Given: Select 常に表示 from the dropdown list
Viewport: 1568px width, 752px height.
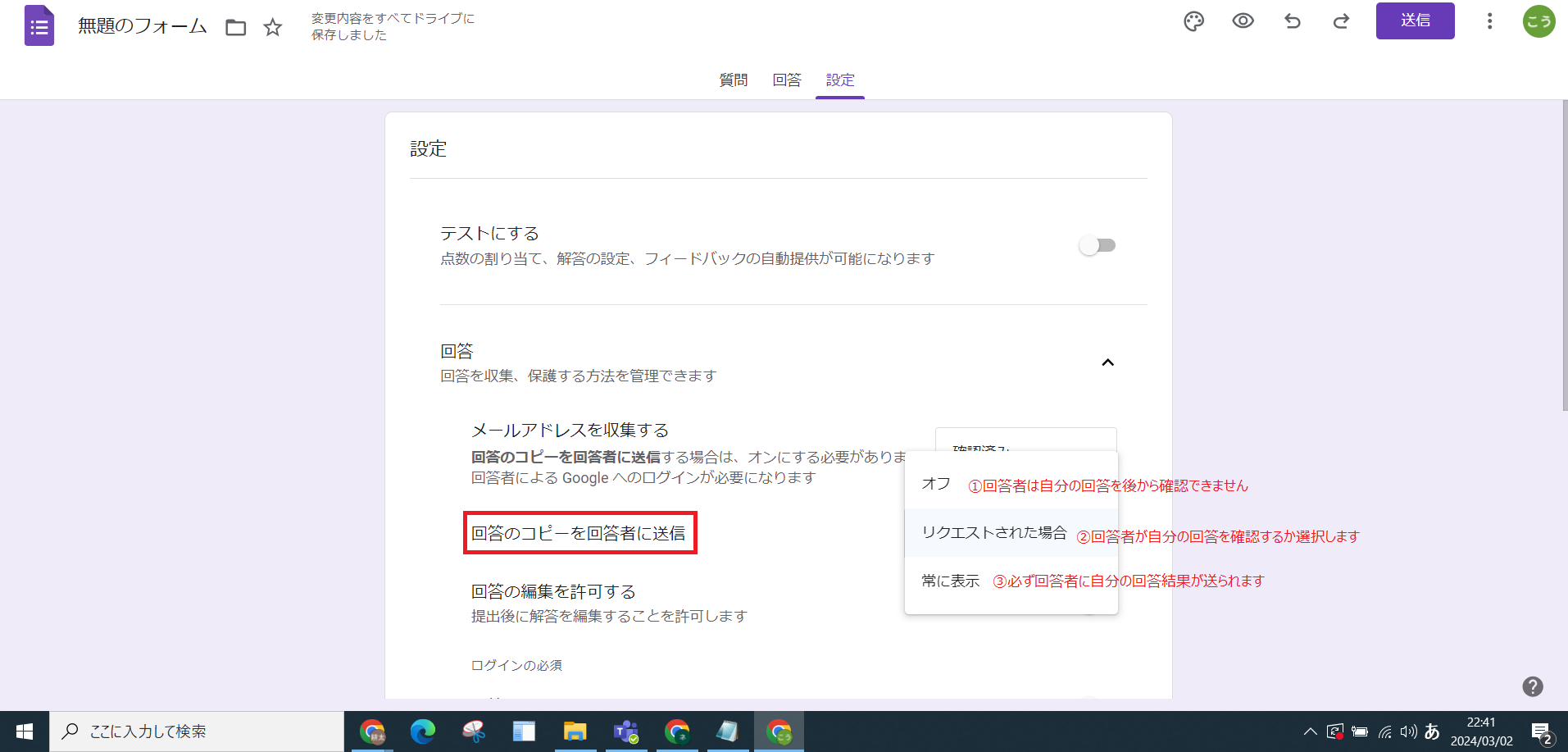Looking at the screenshot, I should (x=951, y=580).
